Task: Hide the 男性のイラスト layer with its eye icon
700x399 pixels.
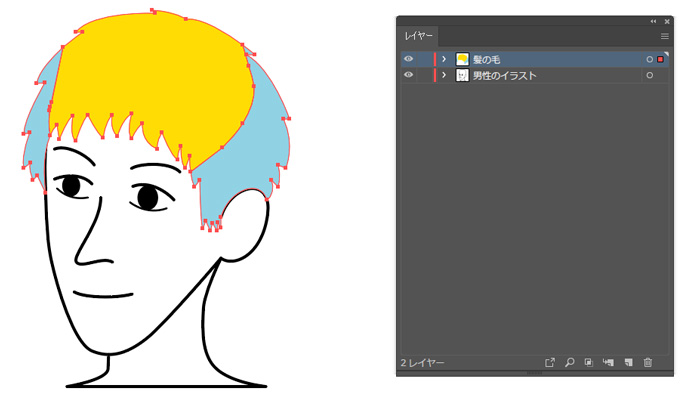Action: point(408,75)
